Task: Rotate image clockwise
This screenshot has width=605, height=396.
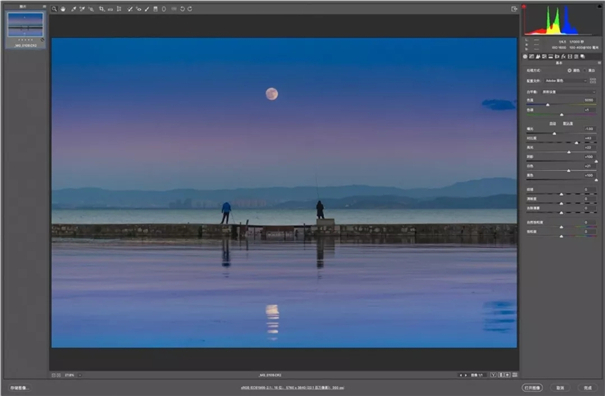Action: (190, 9)
